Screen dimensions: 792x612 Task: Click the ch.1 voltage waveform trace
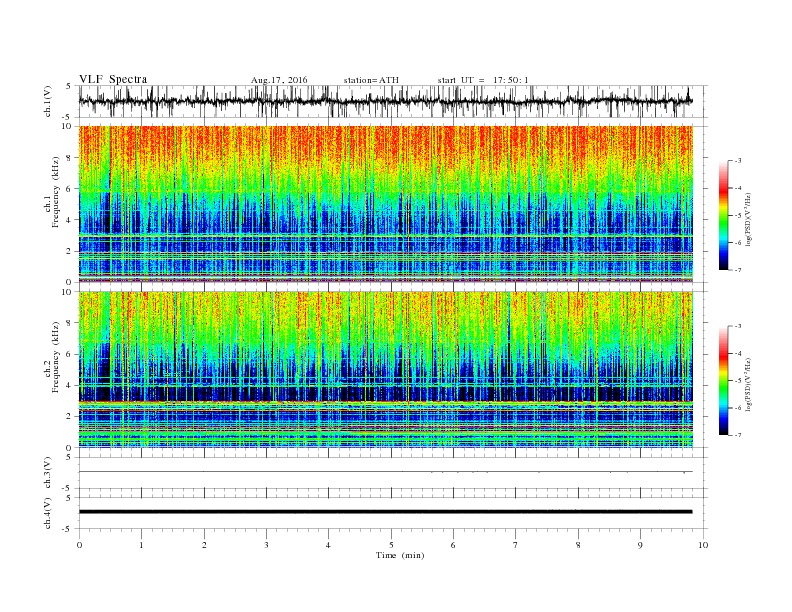pos(385,101)
